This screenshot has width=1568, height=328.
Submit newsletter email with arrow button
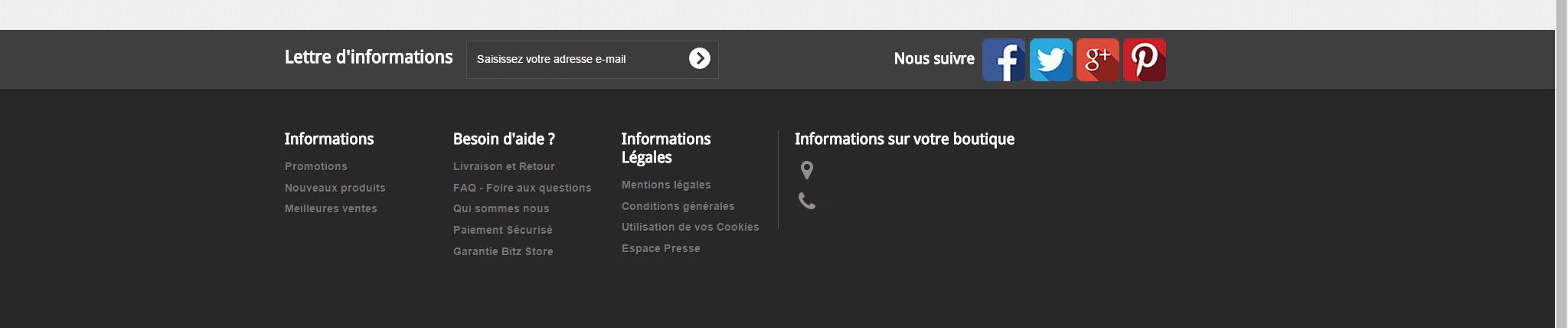point(699,59)
